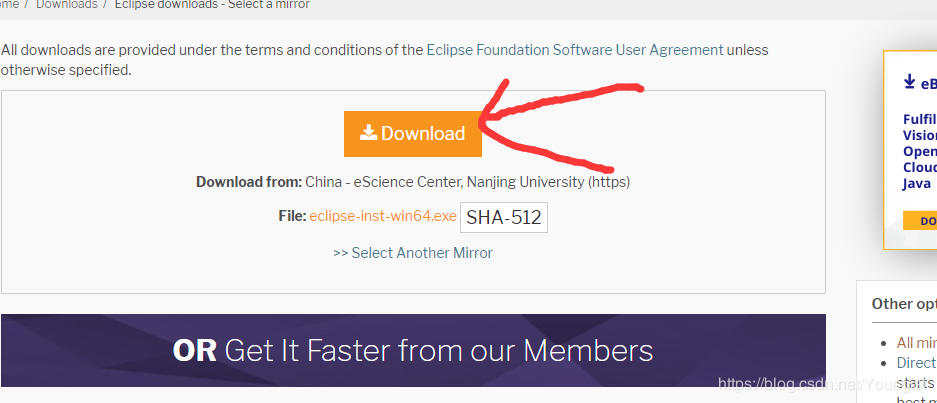Show the SHA-512 checksum
The height and width of the screenshot is (403, 937).
pos(504,217)
